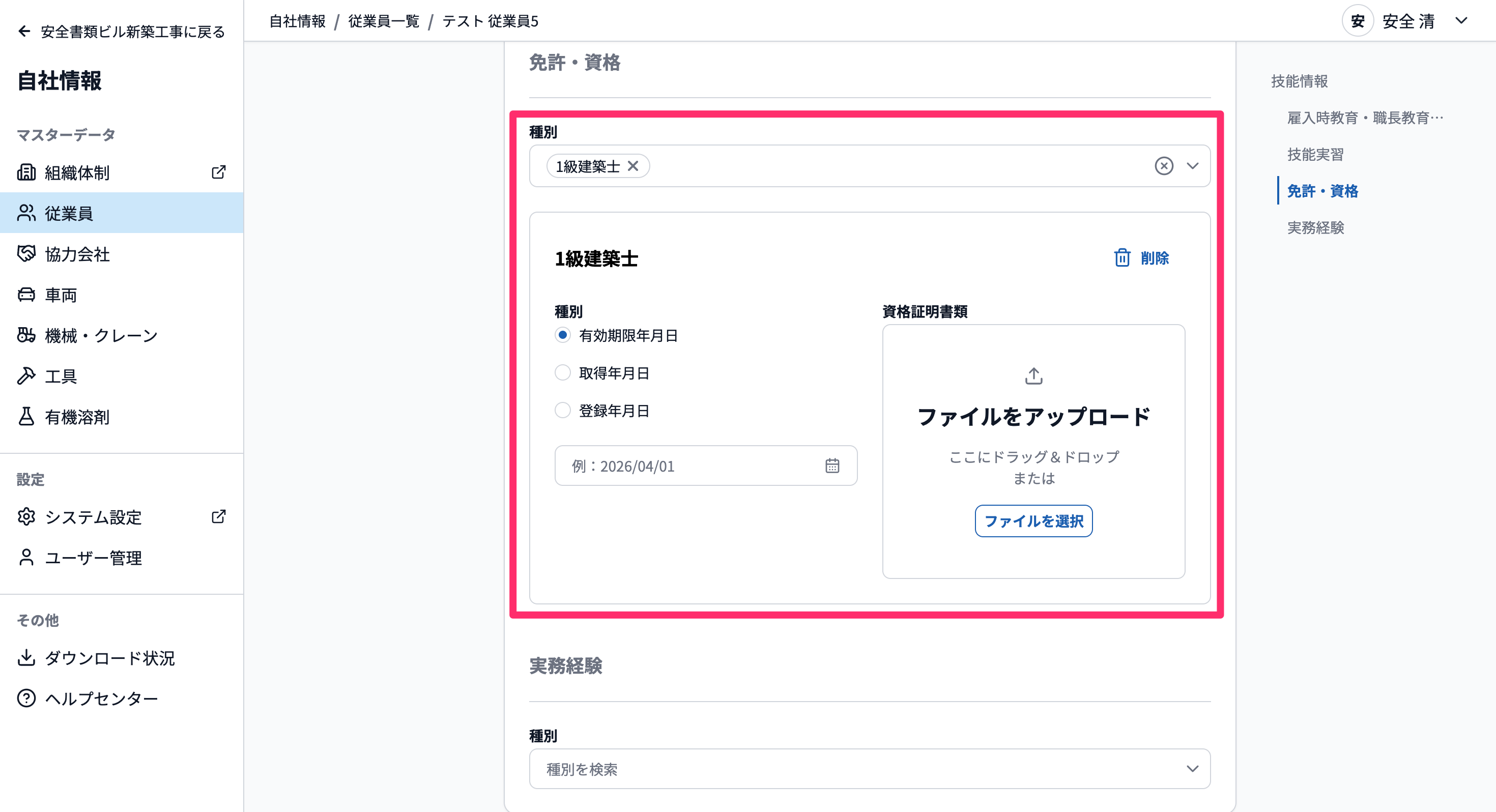Select the 登録年月日 radio button
Screen dimensions: 1496x812
pyautogui.click(x=562, y=410)
